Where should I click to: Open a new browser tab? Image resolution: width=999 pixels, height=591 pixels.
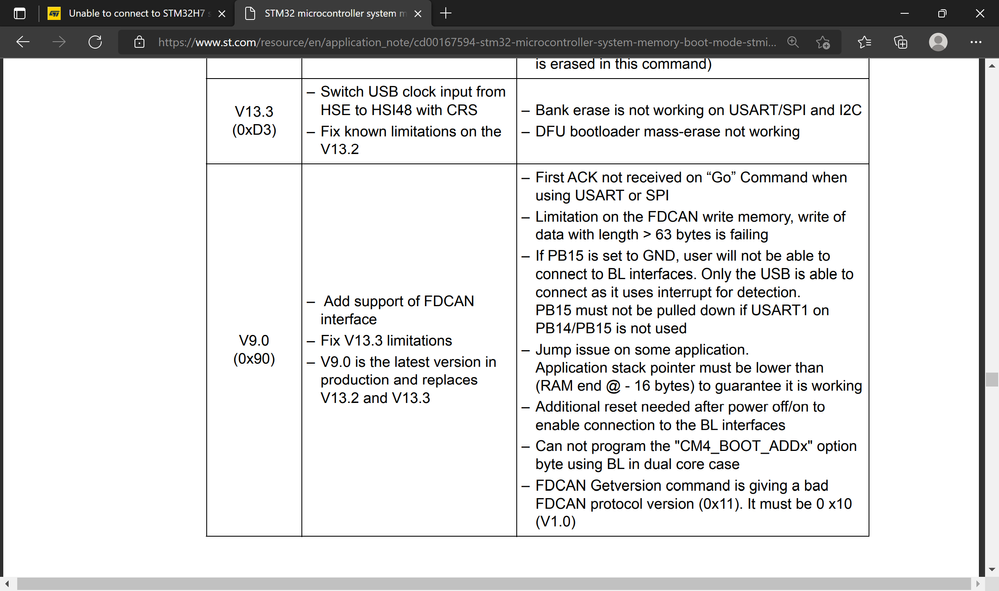(x=446, y=13)
